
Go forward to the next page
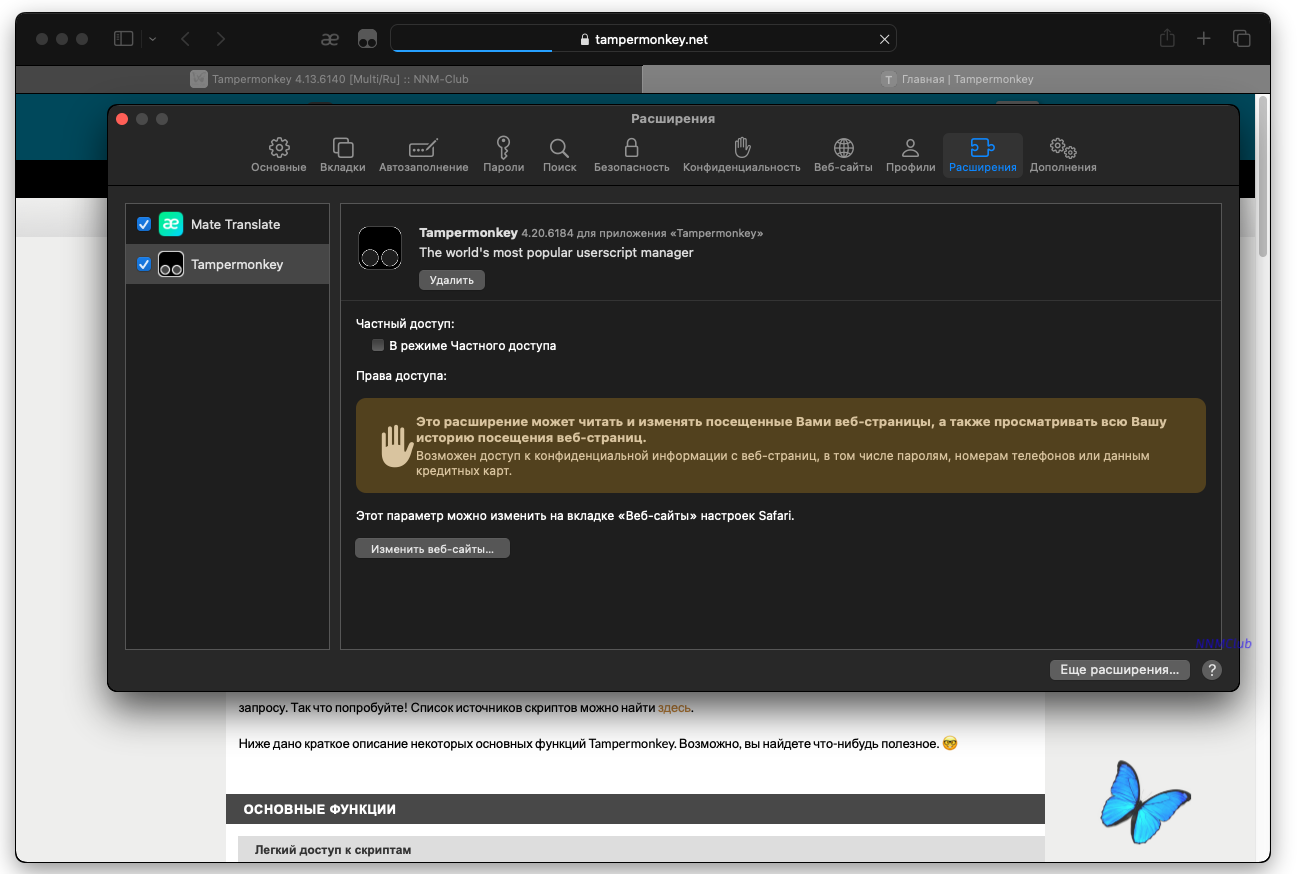click(221, 39)
